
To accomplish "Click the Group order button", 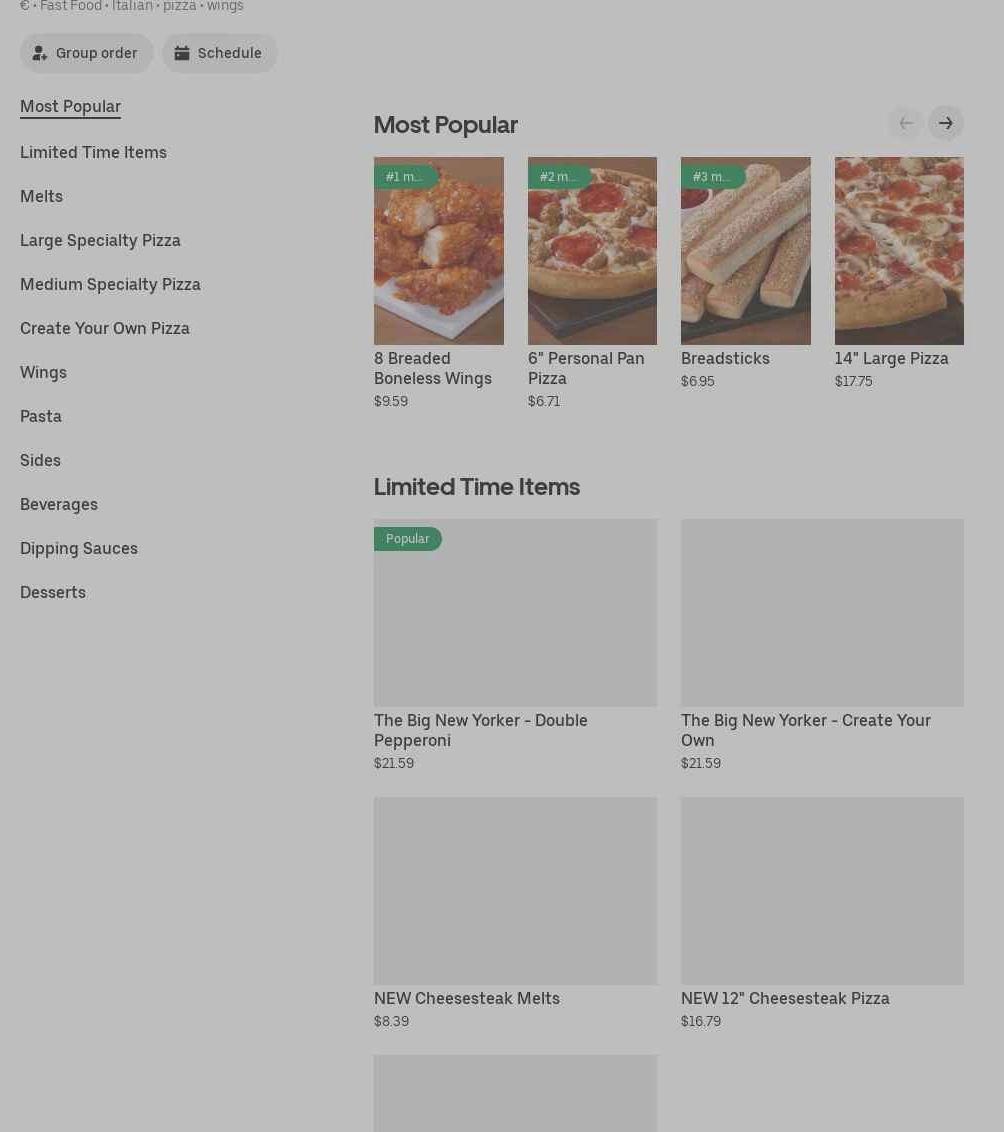I will 87,53.
